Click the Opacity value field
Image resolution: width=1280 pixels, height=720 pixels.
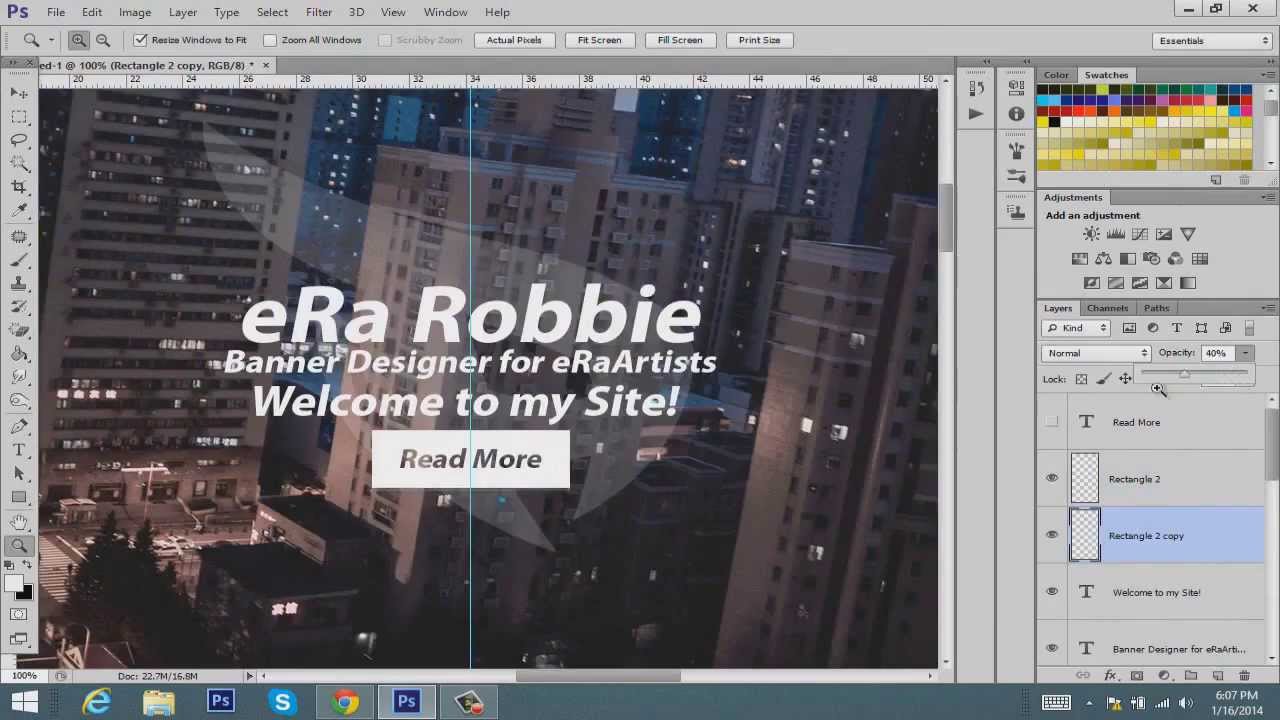click(1218, 353)
